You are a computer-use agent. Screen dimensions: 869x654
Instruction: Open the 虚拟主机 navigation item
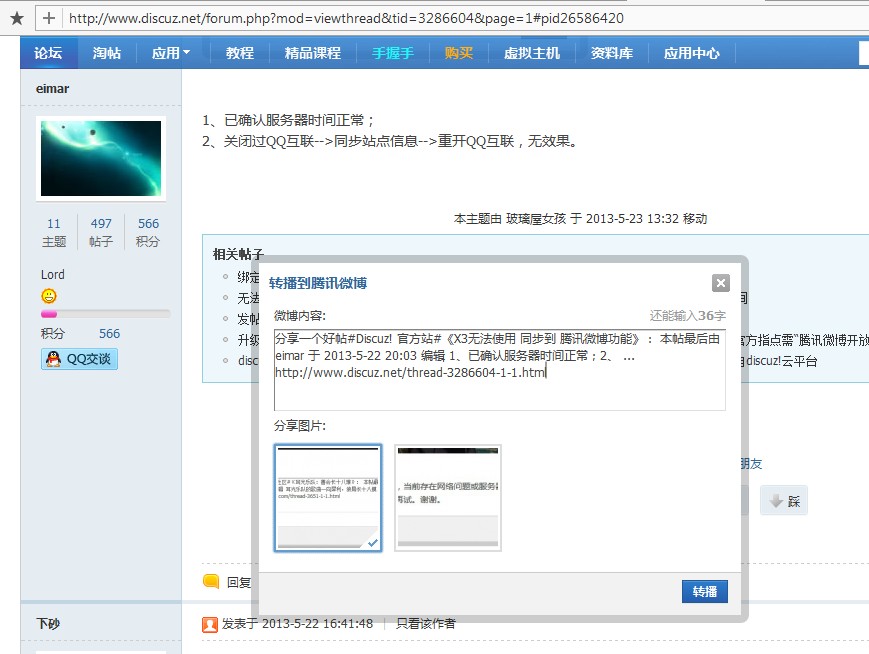pos(532,53)
